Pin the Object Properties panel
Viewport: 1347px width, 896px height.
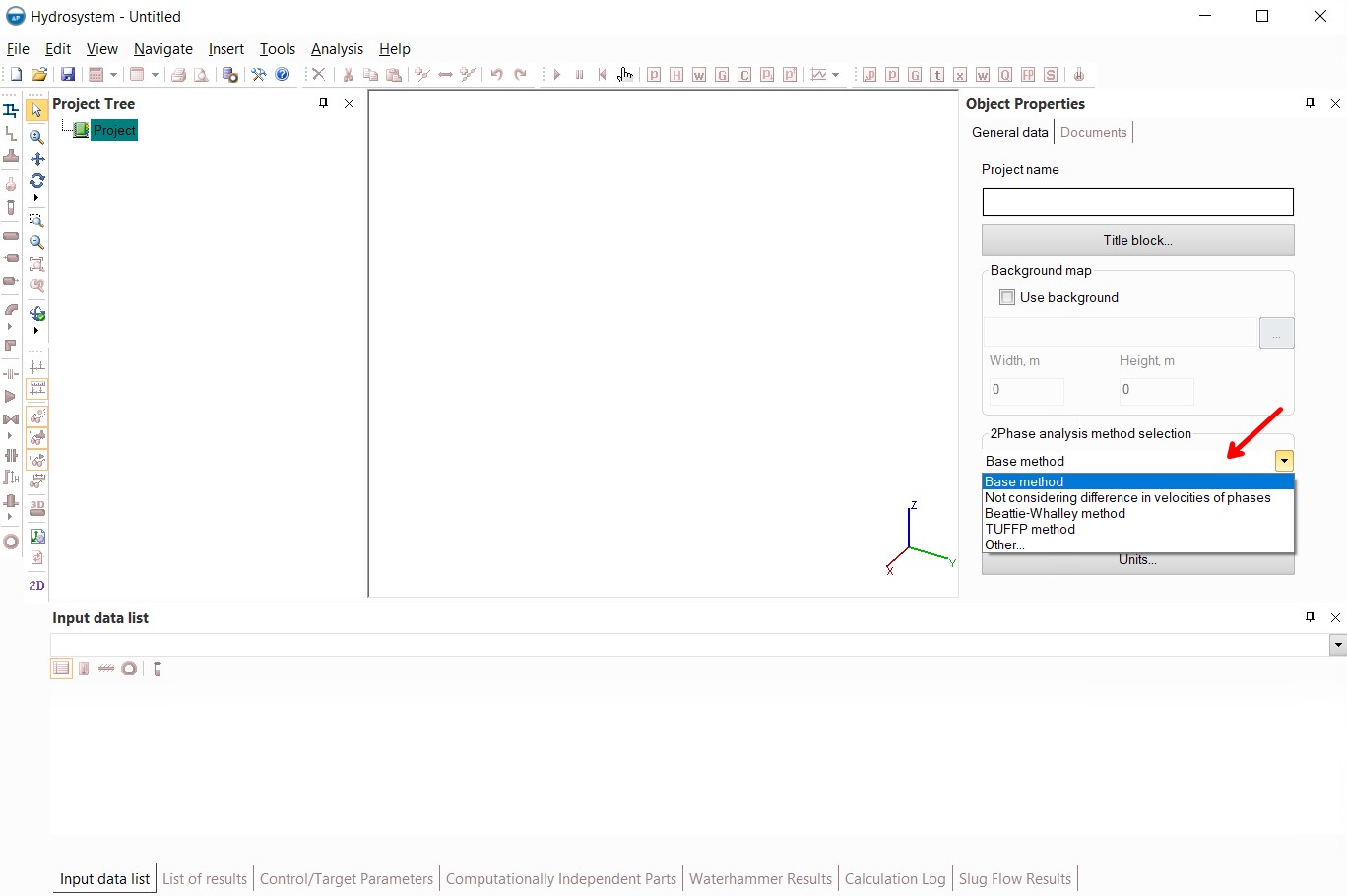pos(1310,103)
